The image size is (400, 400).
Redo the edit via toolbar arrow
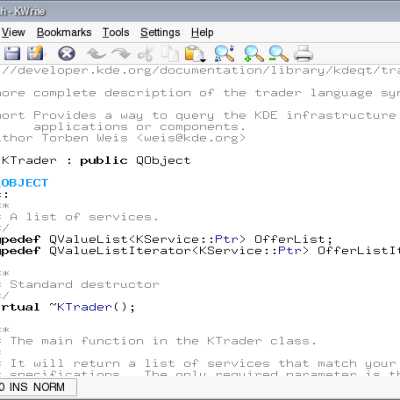pyautogui.click(x=121, y=53)
